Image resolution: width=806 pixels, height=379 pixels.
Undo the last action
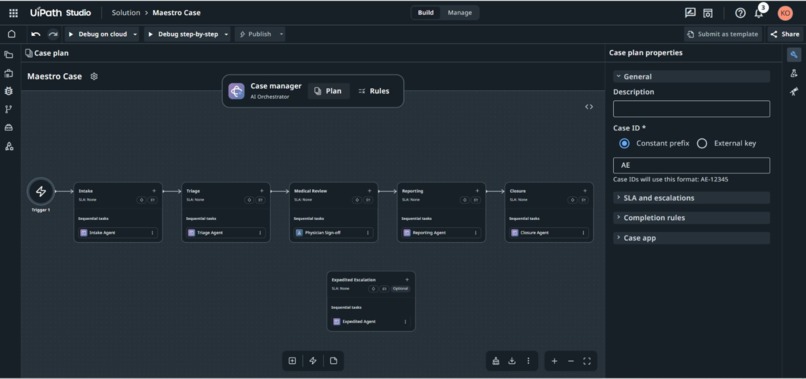pyautogui.click(x=35, y=34)
